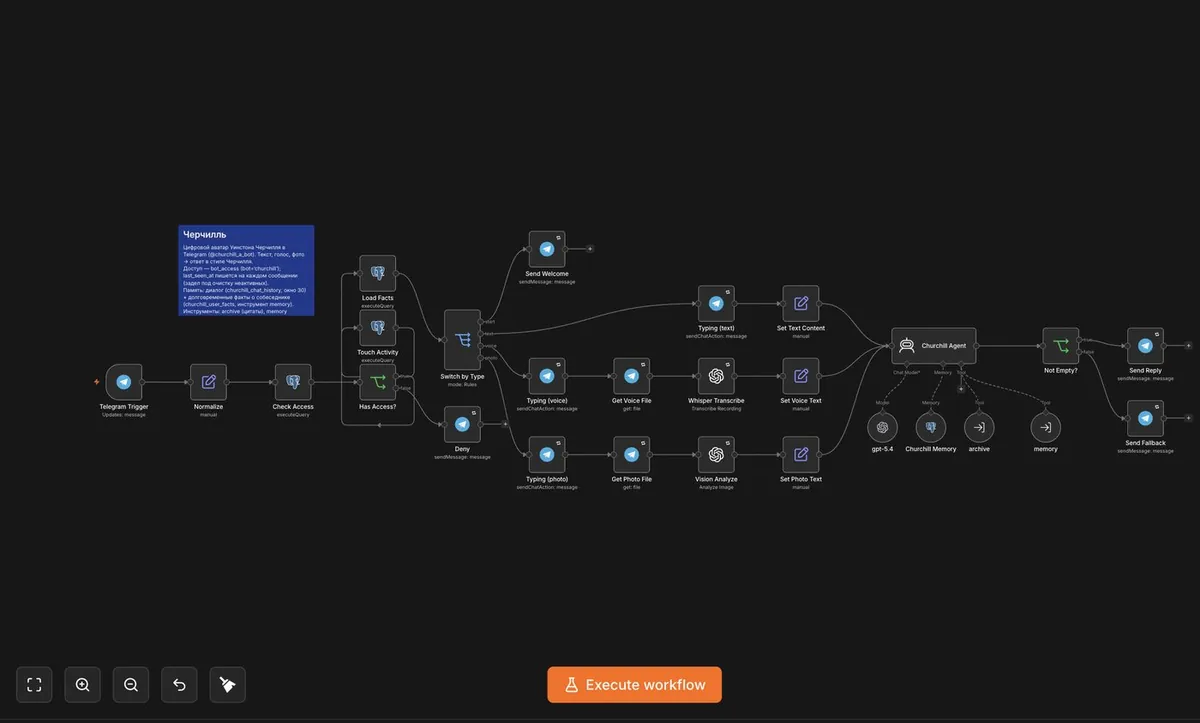
Task: Select the Set Text Content node
Action: coord(801,304)
